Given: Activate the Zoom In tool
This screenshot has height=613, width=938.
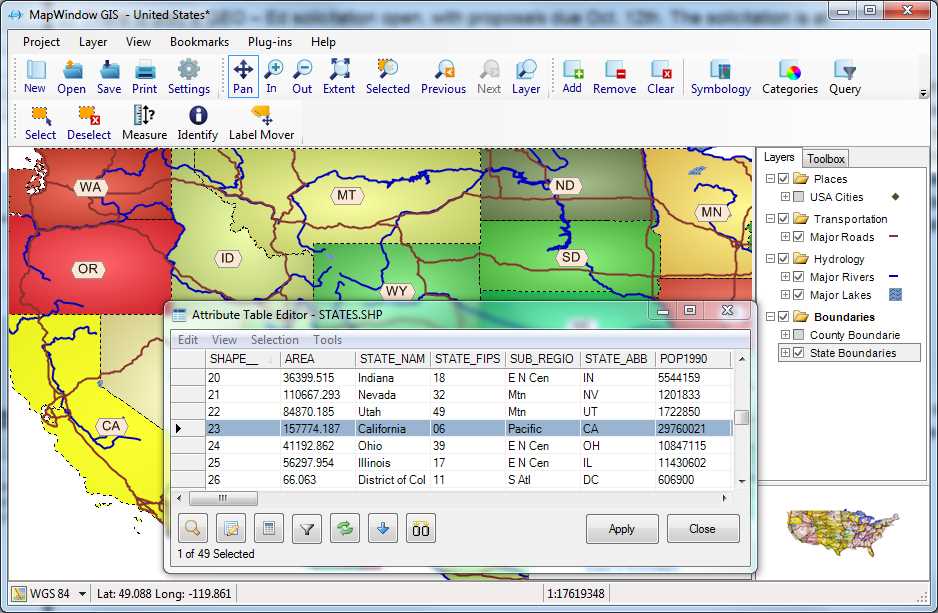Looking at the screenshot, I should (273, 75).
